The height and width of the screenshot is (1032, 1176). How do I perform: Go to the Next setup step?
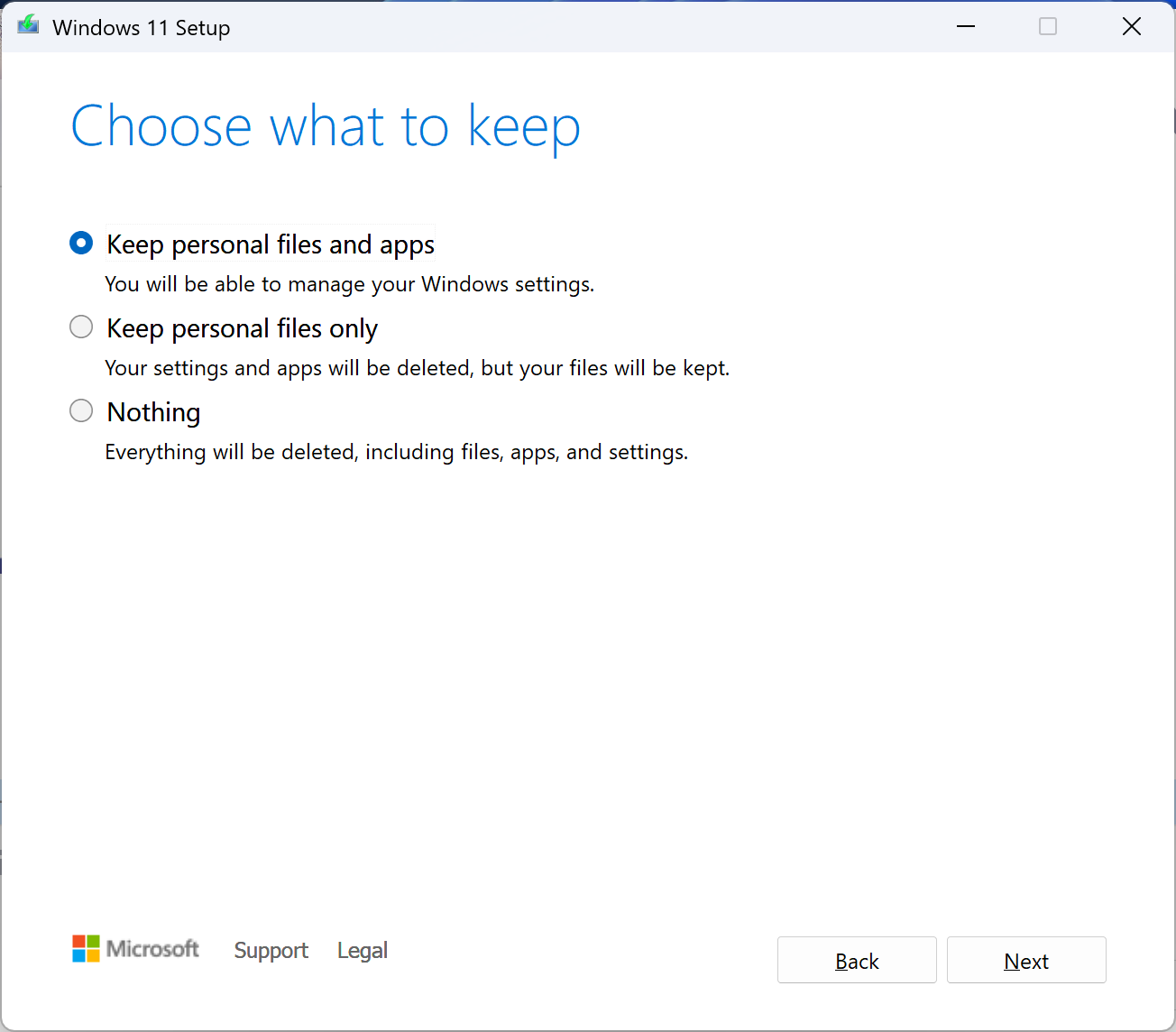pyautogui.click(x=1026, y=960)
